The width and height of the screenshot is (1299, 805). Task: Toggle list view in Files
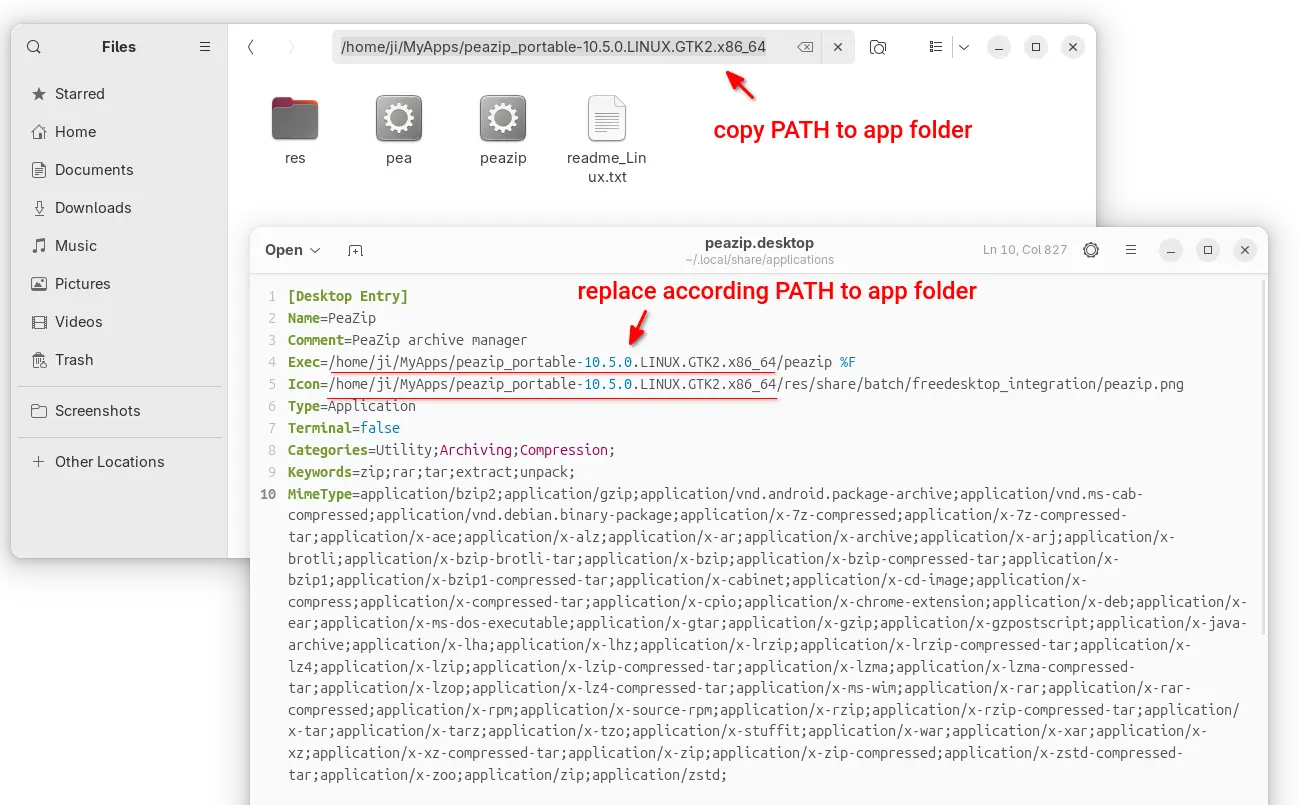click(936, 47)
